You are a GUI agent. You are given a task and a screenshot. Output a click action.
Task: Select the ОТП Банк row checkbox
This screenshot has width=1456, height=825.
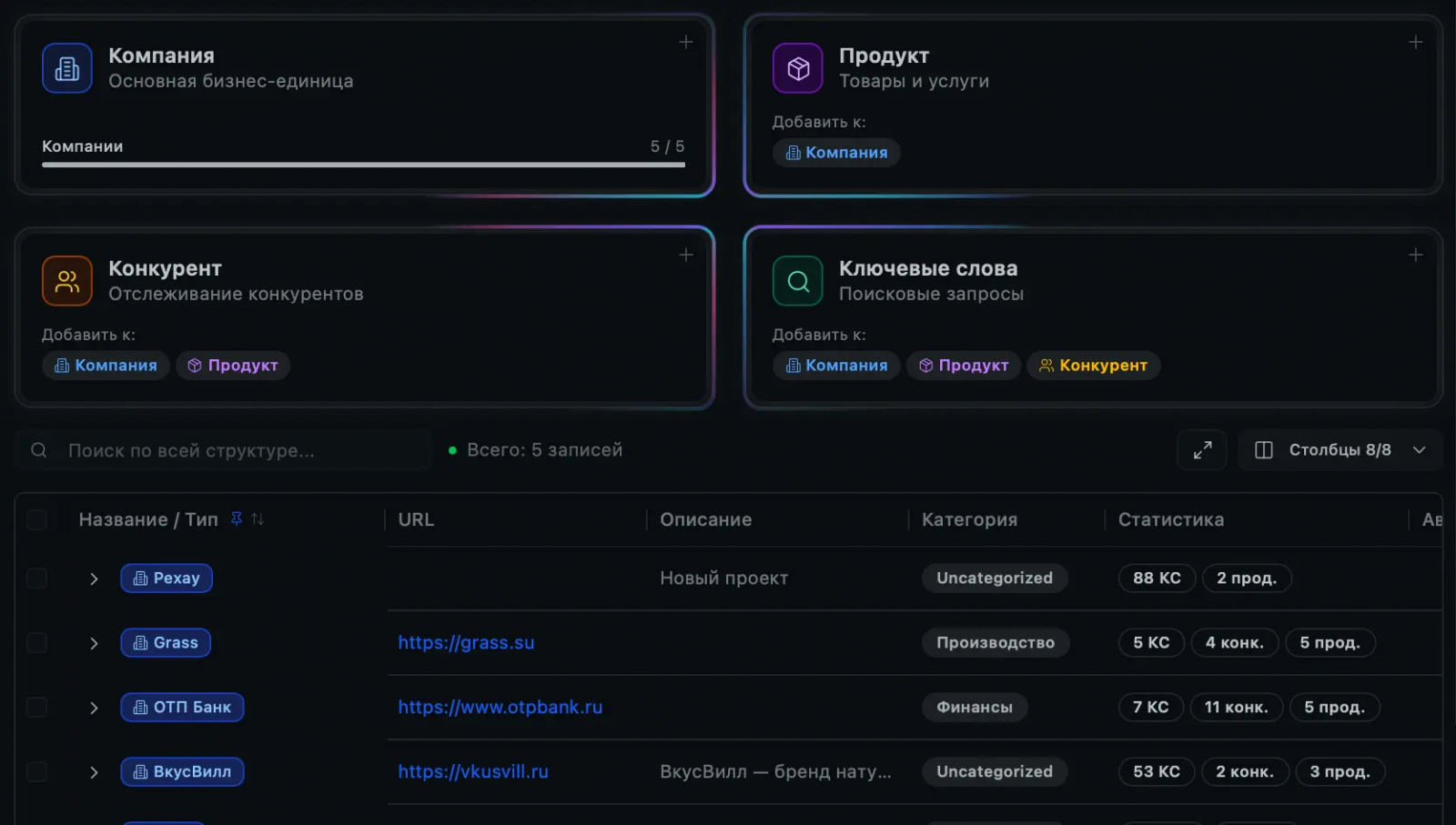(37, 708)
